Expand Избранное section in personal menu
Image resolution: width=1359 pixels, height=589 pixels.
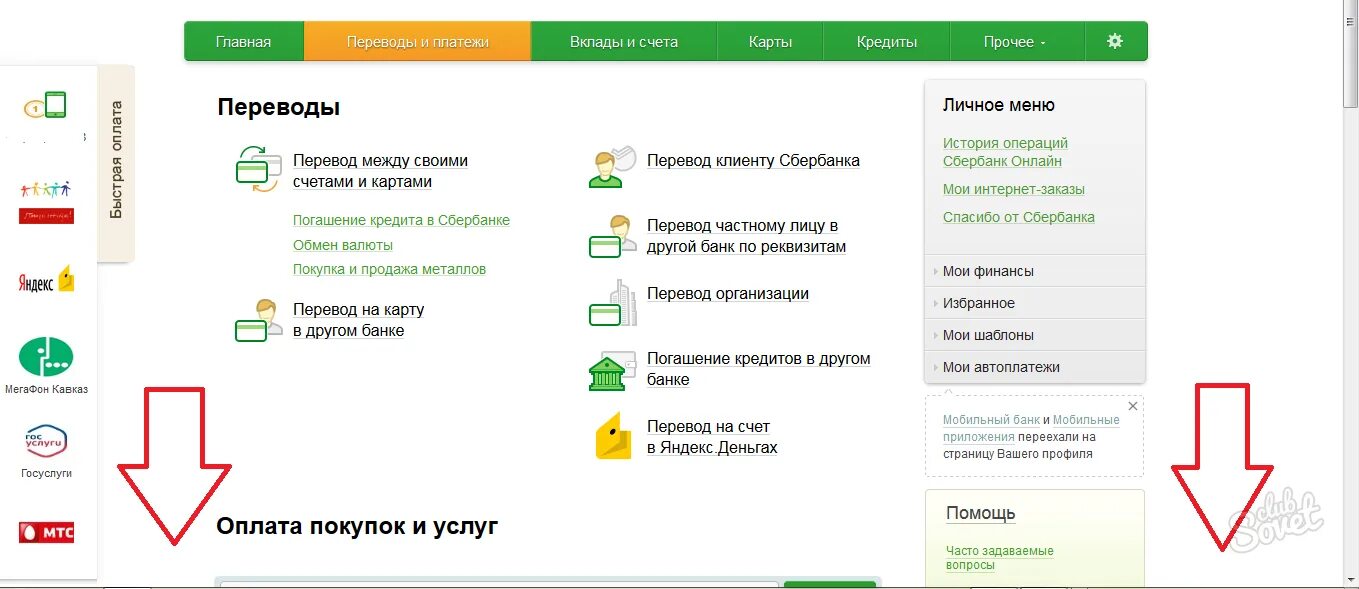[x=1035, y=303]
